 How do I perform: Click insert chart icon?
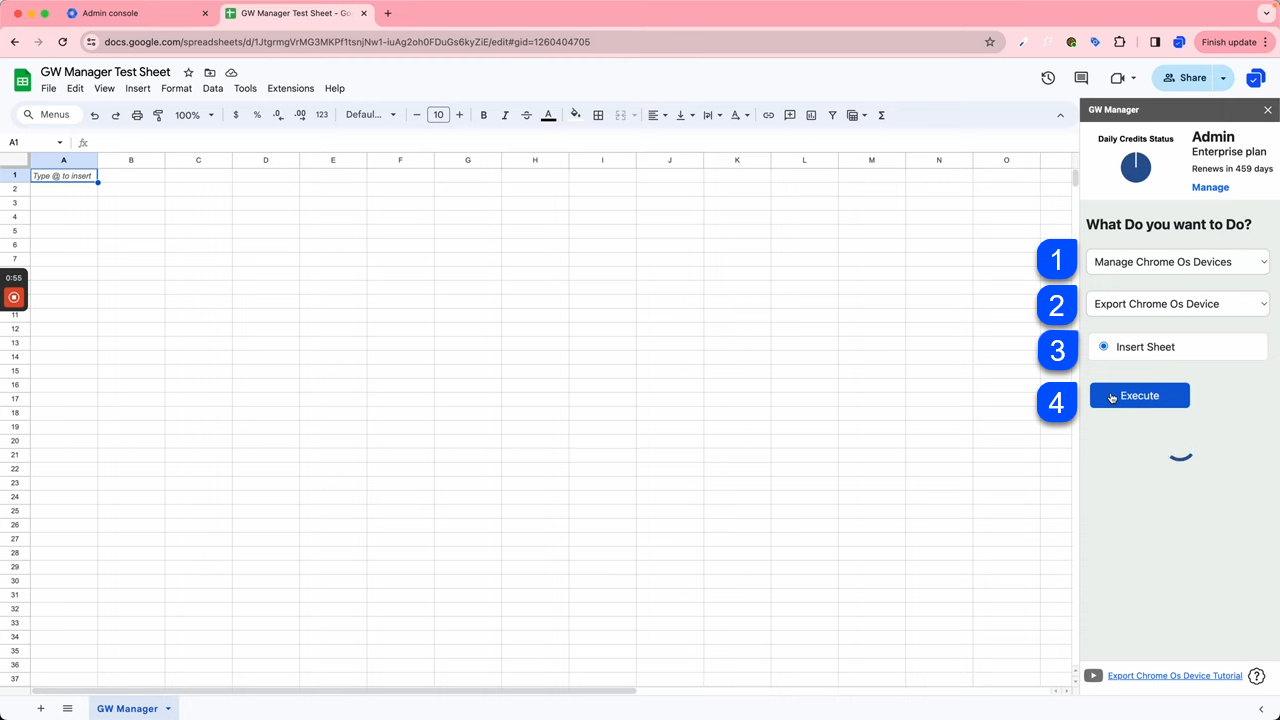(811, 115)
